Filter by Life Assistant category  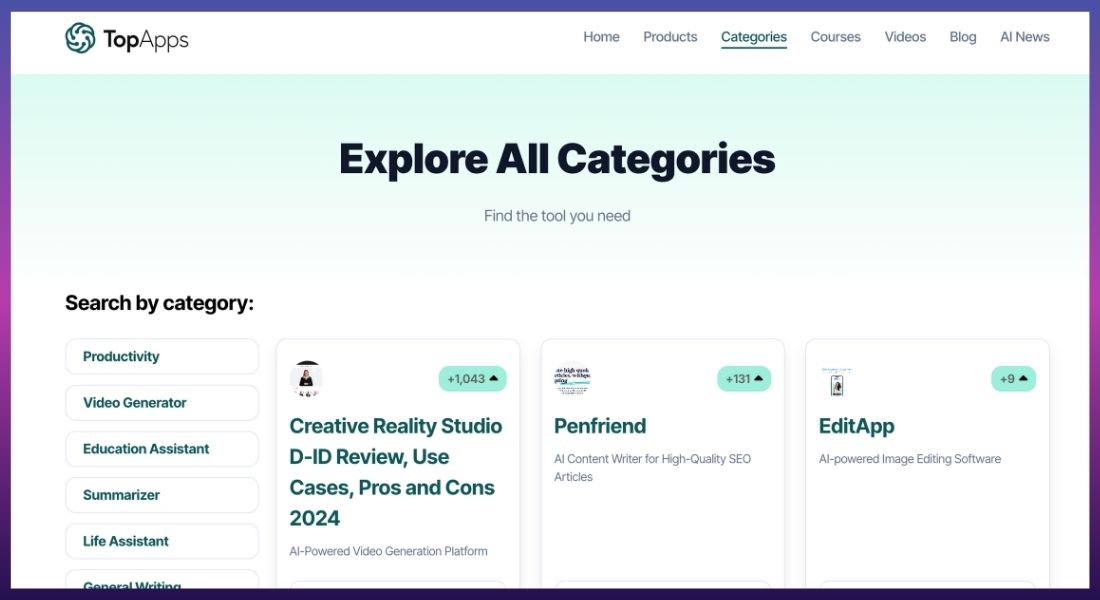(x=162, y=542)
